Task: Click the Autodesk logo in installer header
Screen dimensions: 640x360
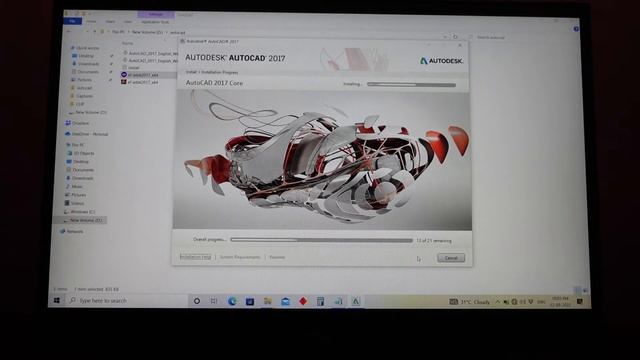Action: tap(441, 61)
